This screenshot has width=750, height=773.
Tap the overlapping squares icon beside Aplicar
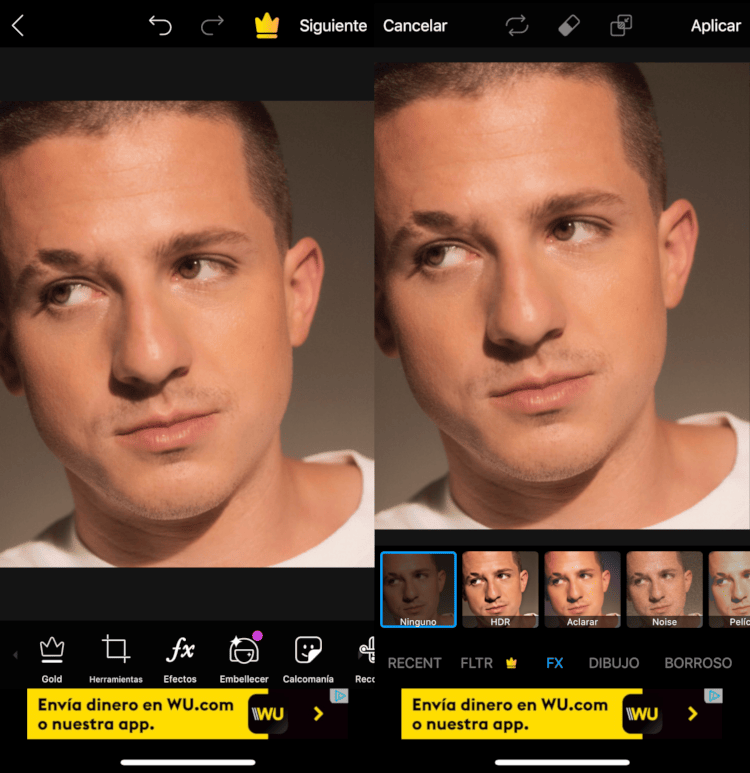[621, 26]
